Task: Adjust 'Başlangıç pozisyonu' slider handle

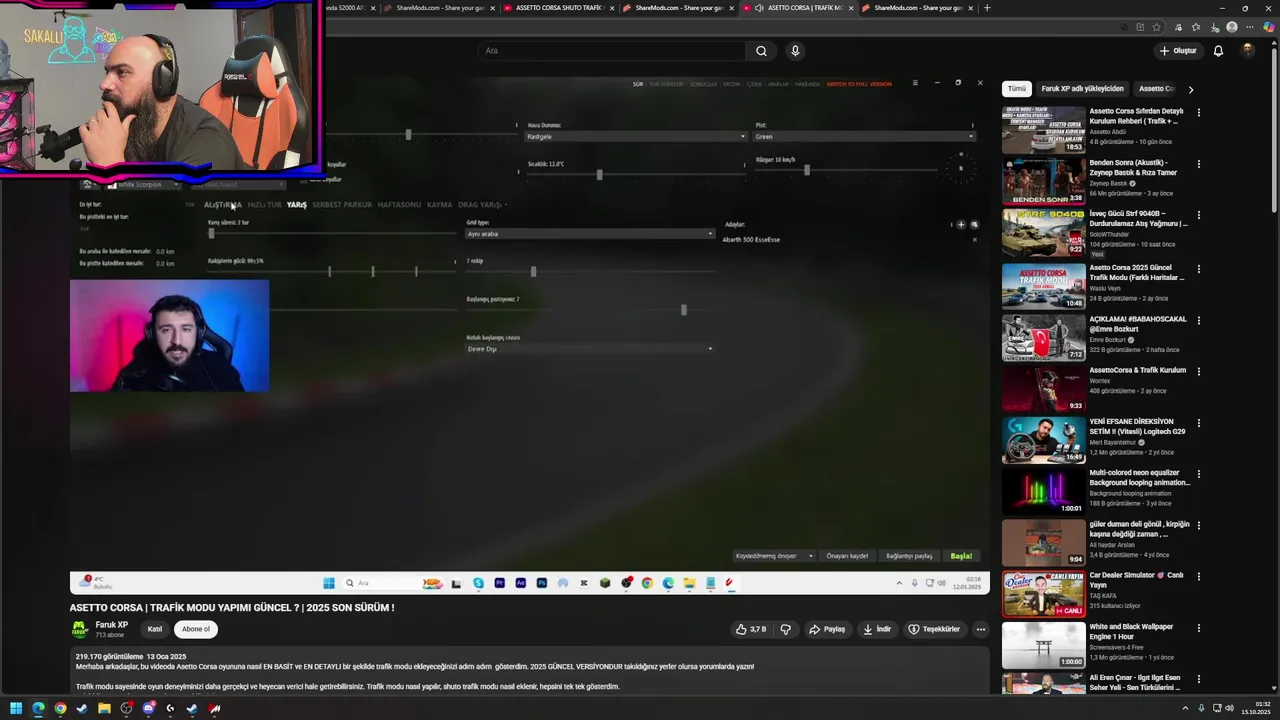Action: point(684,310)
